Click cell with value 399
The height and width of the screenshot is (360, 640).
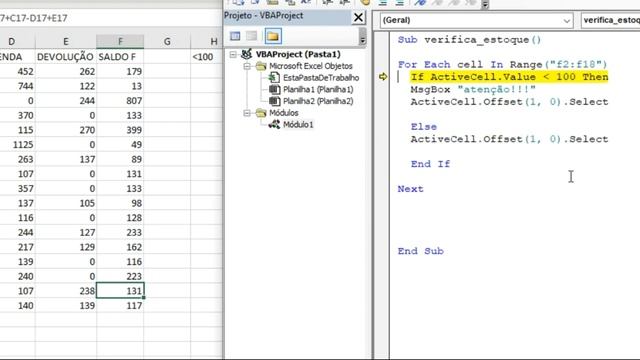pyautogui.click(x=120, y=130)
